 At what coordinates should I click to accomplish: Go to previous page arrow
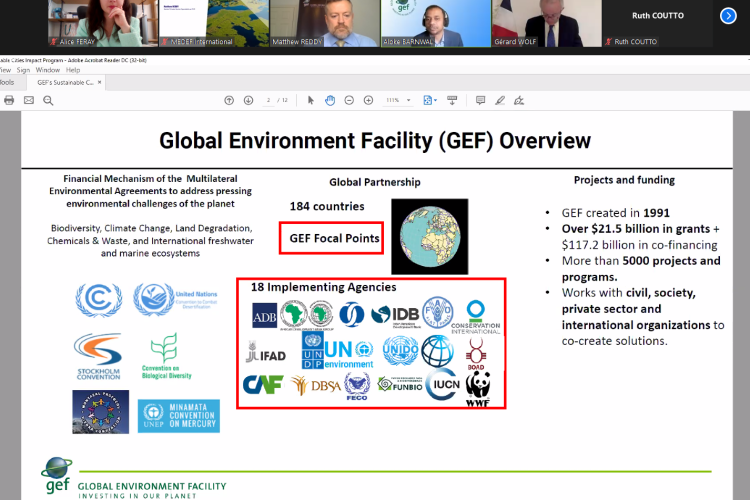pyautogui.click(x=229, y=100)
